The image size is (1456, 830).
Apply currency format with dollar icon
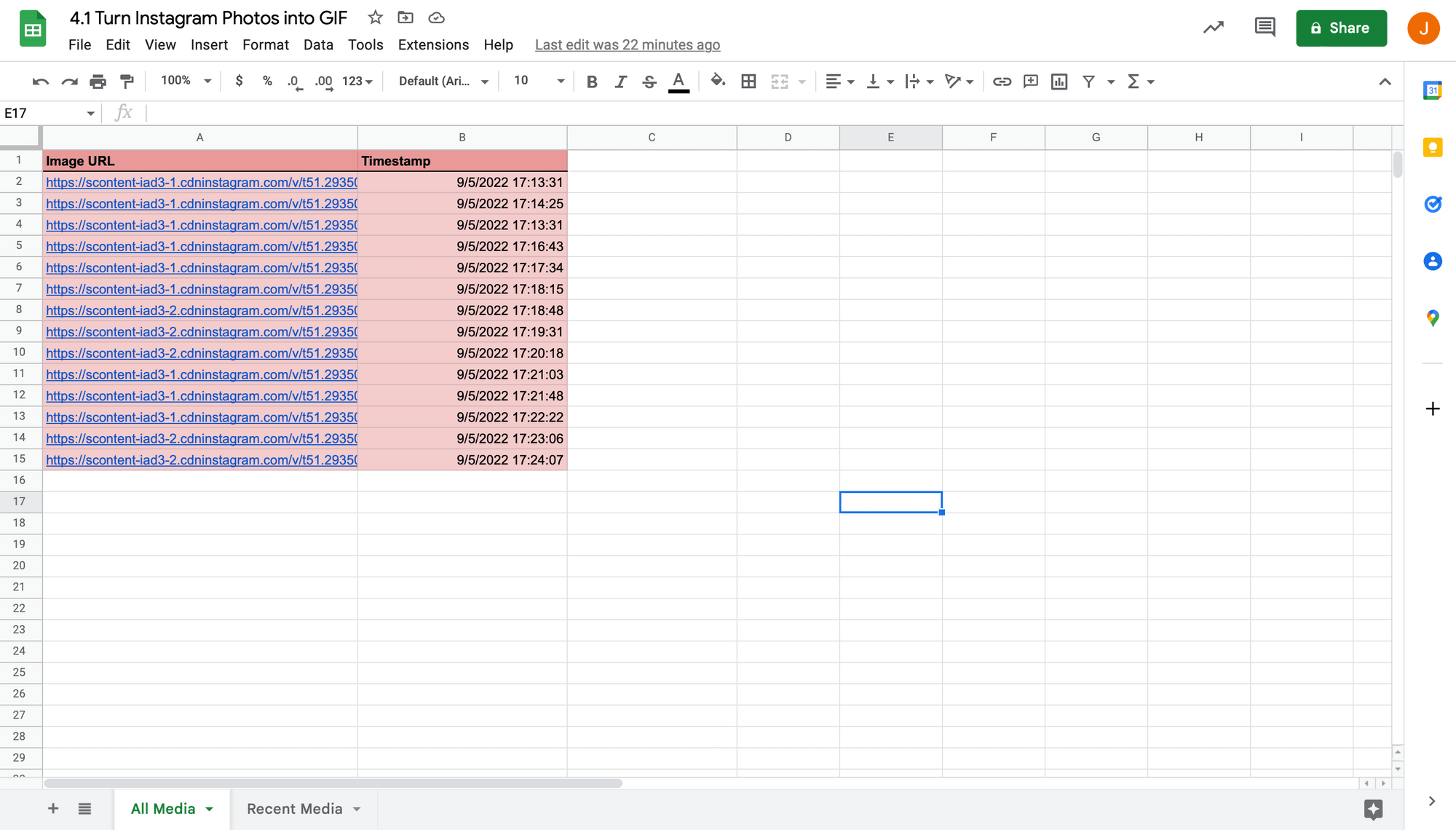pyautogui.click(x=240, y=82)
